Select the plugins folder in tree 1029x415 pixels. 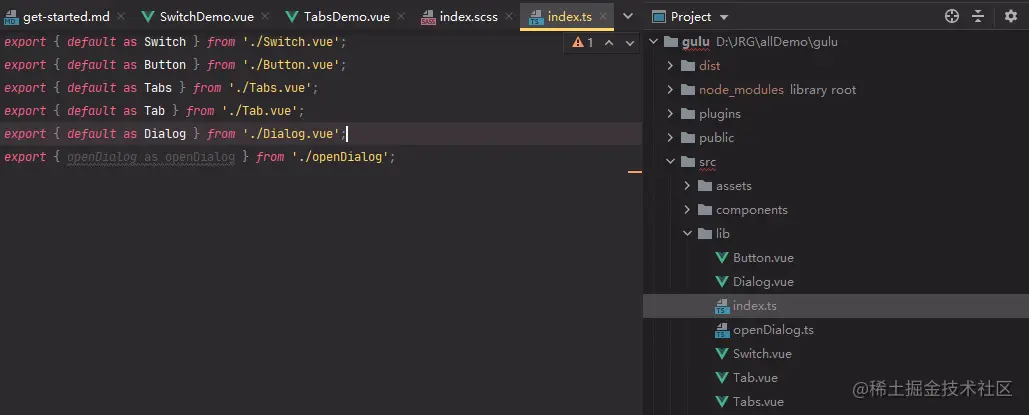point(720,114)
